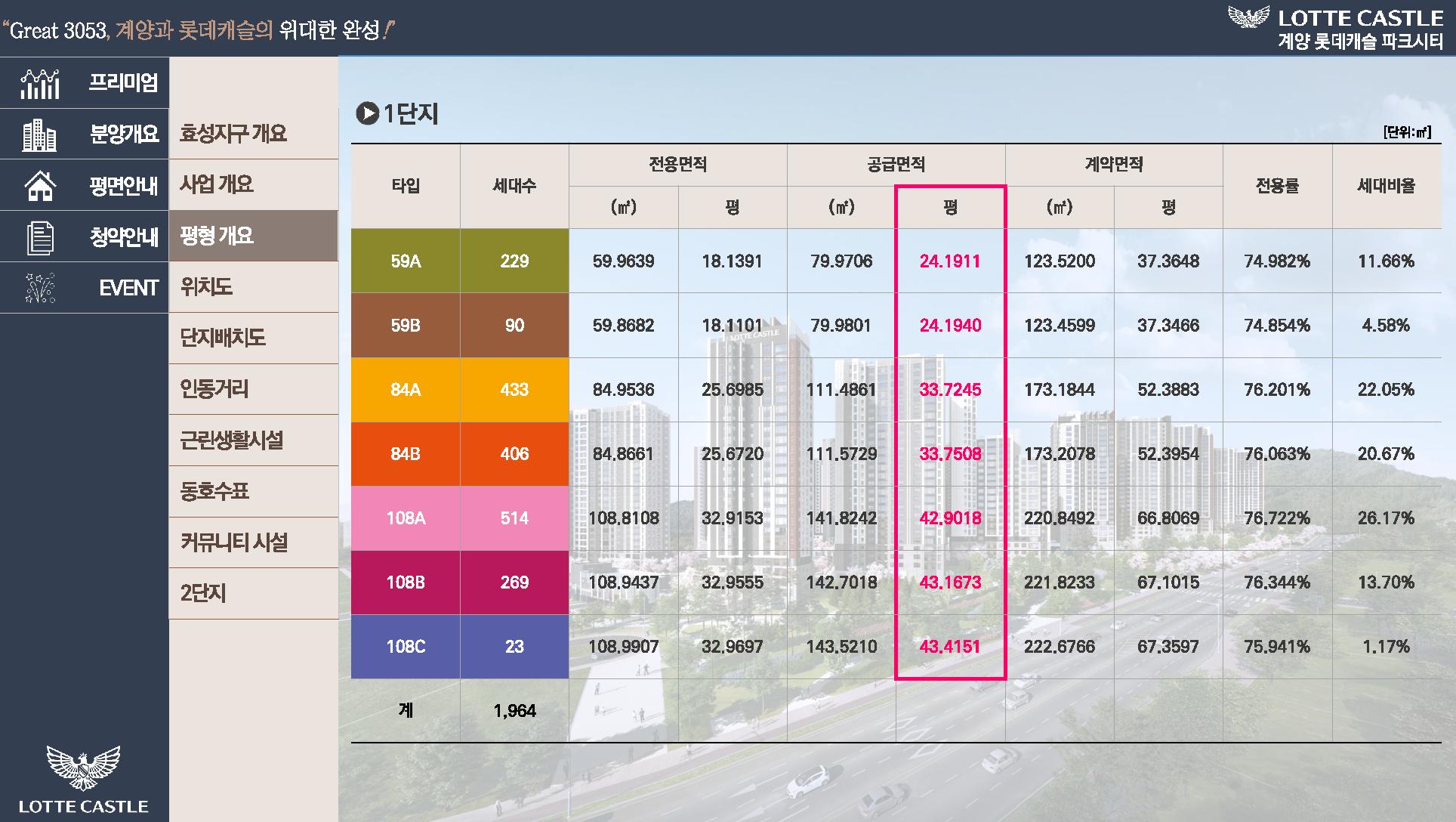Click the pink value 43.4151
This screenshot has width=1456, height=822.
pos(950,647)
